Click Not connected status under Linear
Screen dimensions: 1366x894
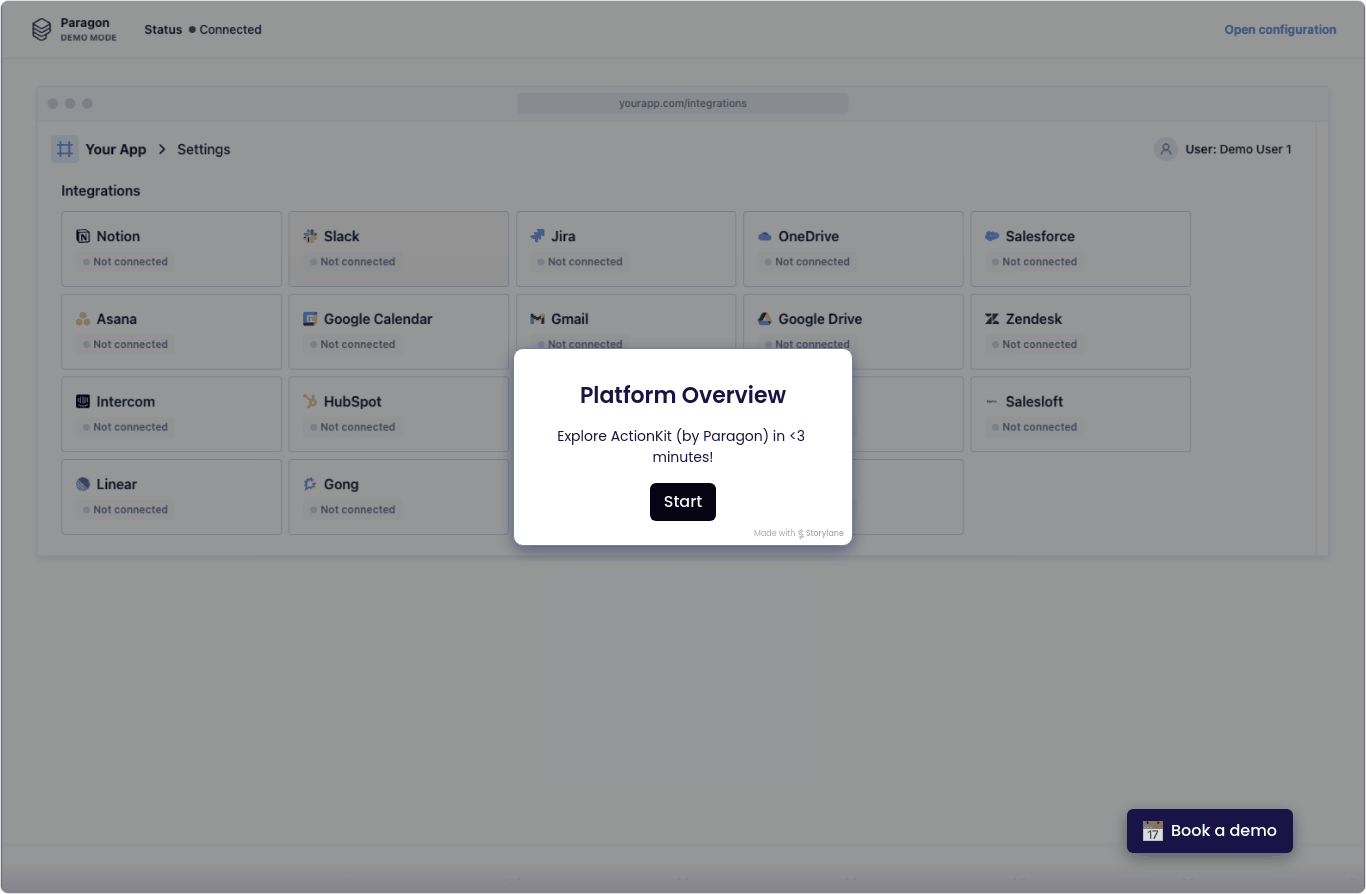click(x=126, y=510)
